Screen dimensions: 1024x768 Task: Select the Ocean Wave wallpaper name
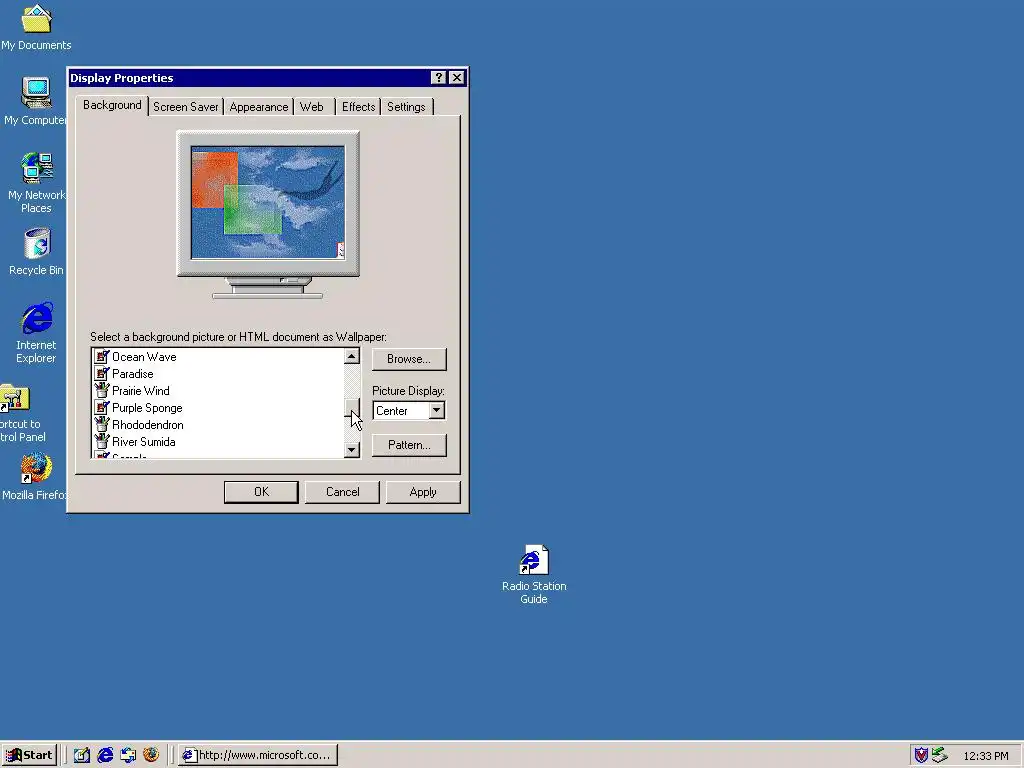pos(144,357)
